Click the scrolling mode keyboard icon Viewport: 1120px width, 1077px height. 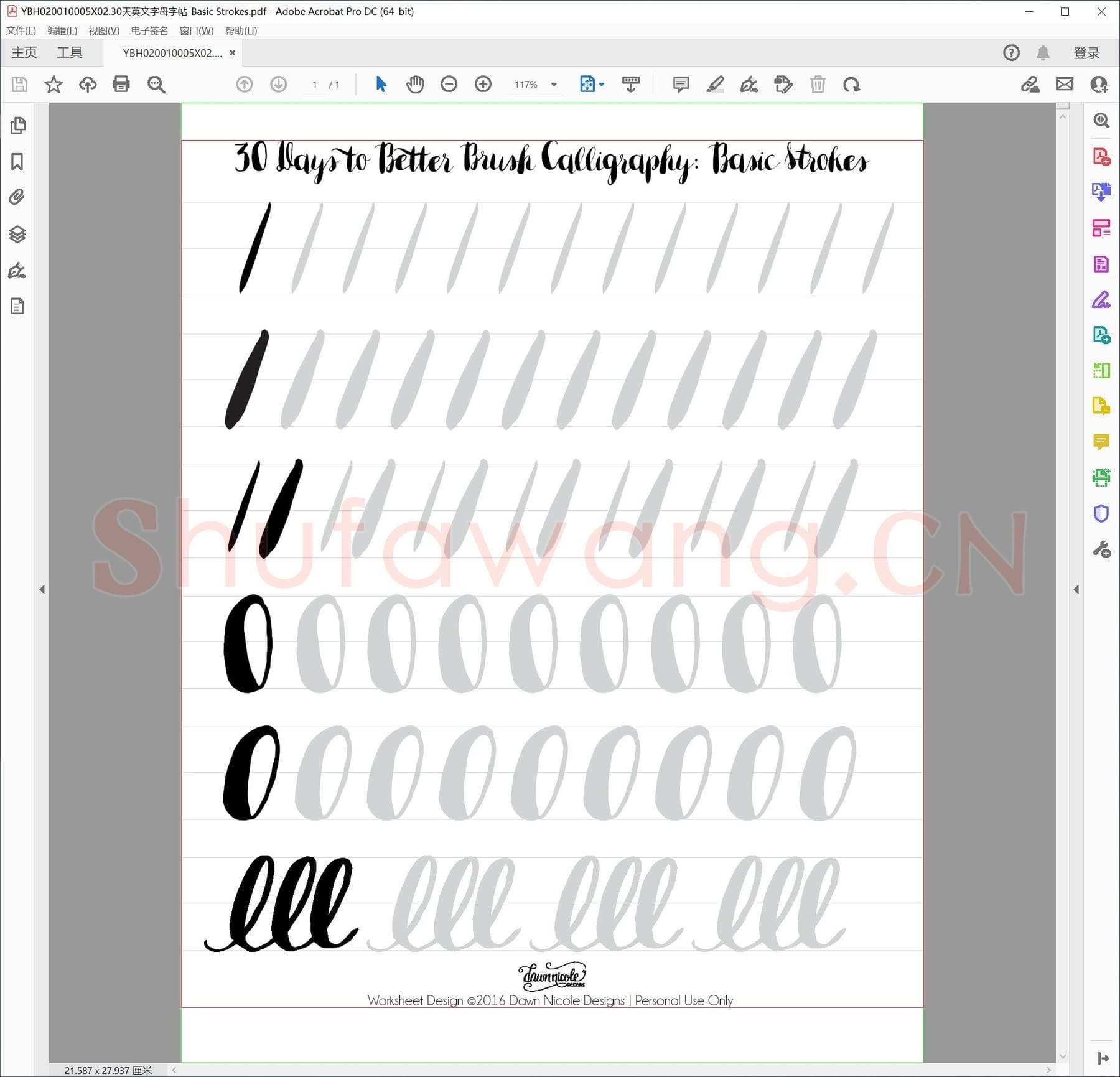tap(631, 84)
